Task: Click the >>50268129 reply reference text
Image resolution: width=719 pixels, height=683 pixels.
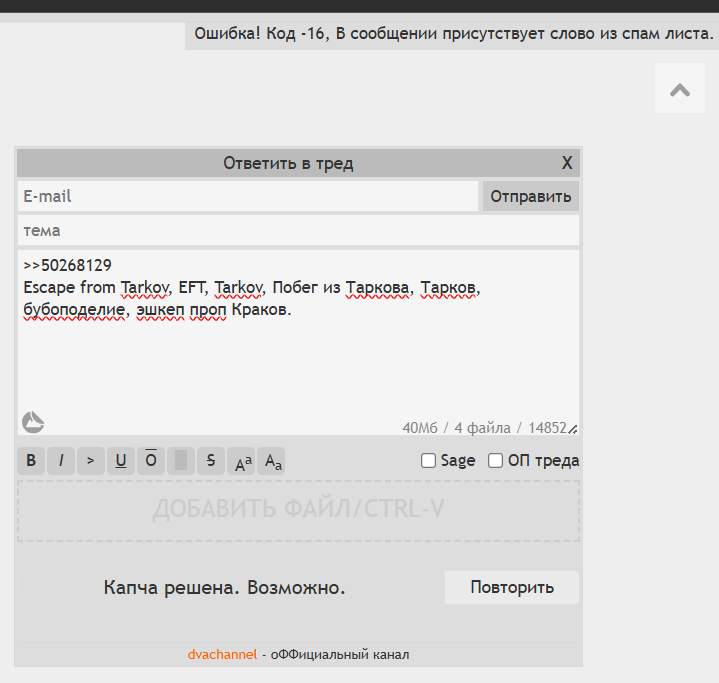Action: tap(67, 265)
